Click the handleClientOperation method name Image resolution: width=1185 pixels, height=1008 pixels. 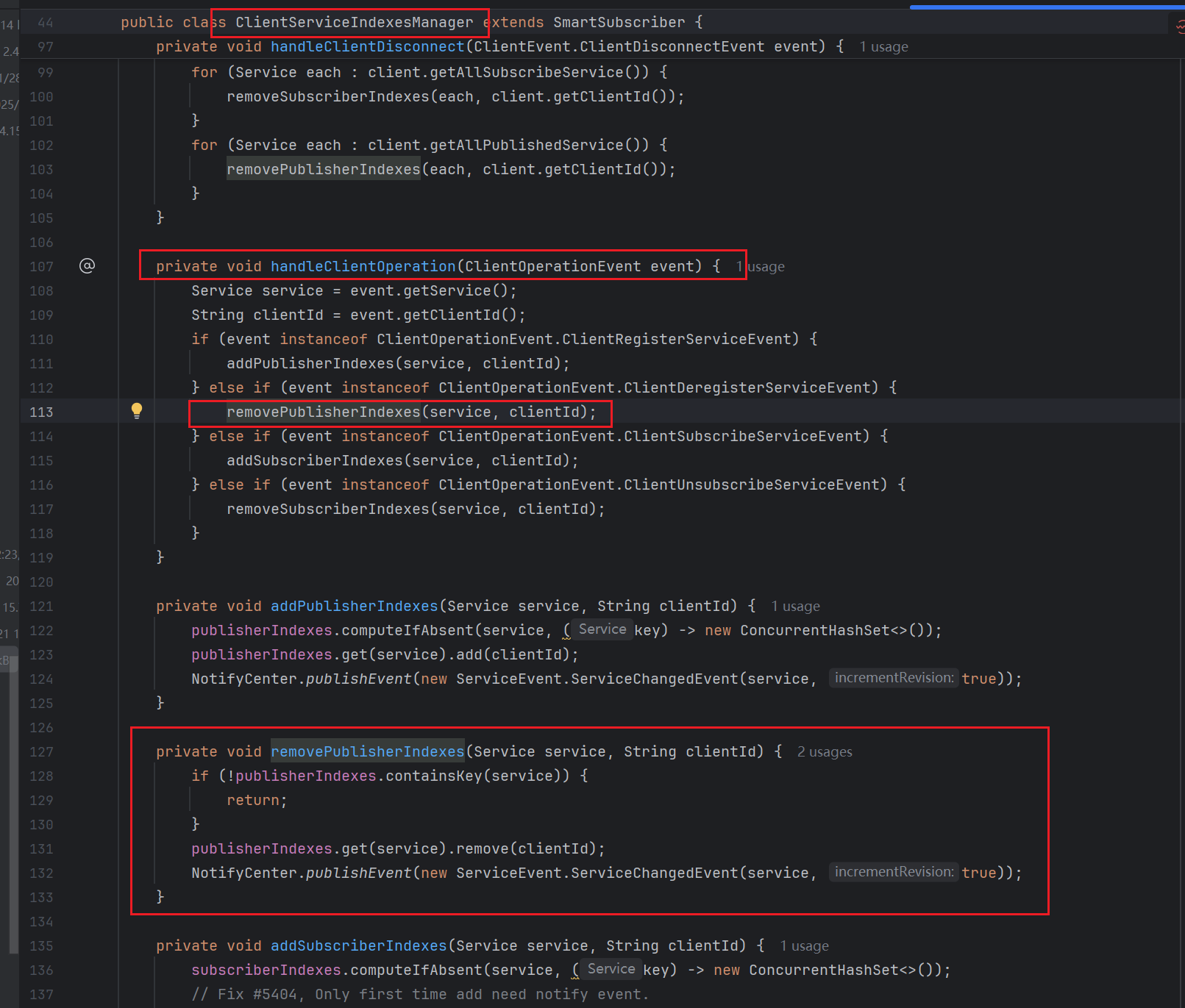coord(363,266)
